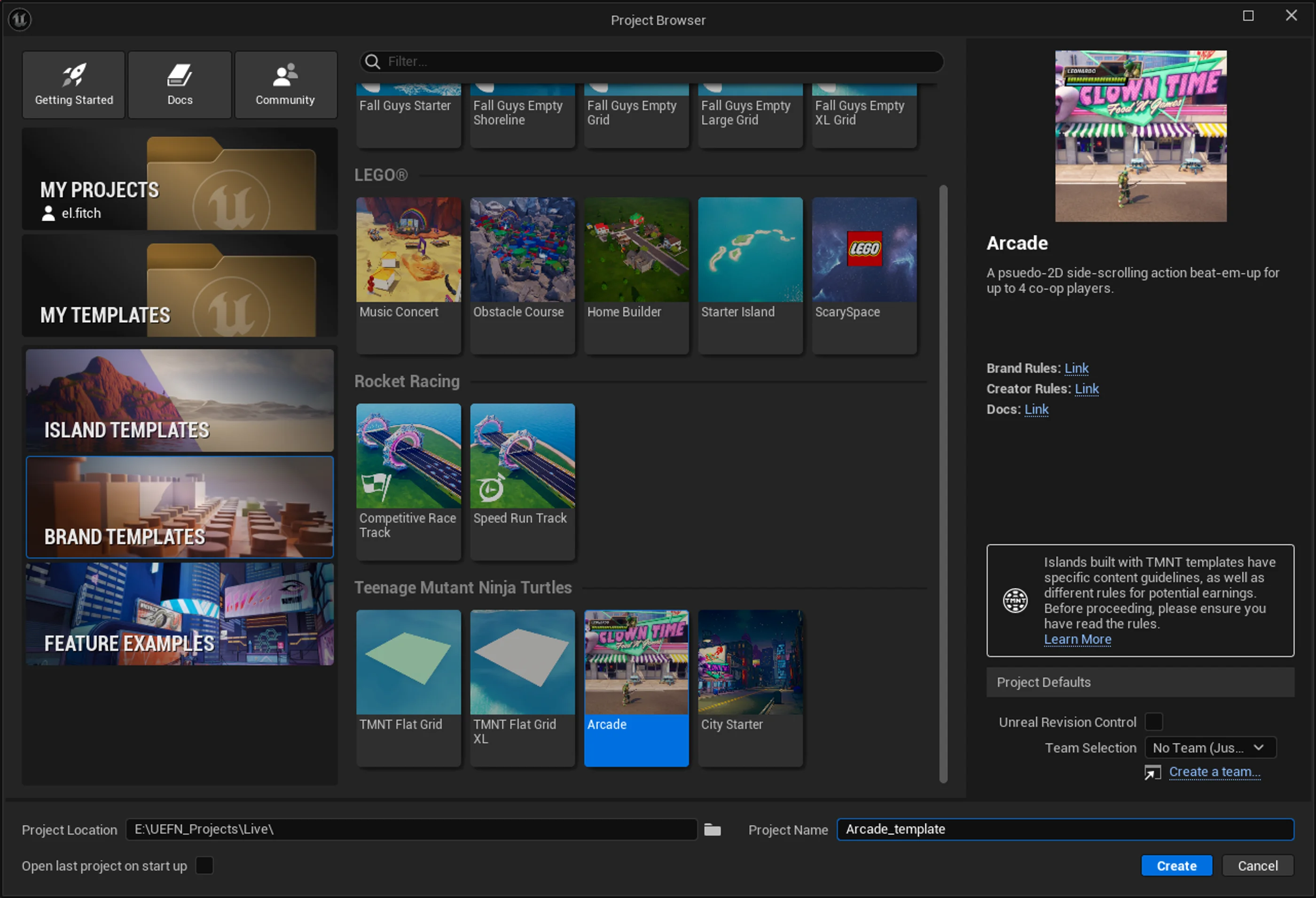The width and height of the screenshot is (1316, 898).
Task: Select Fall Guys Empty Grid template
Action: (636, 116)
